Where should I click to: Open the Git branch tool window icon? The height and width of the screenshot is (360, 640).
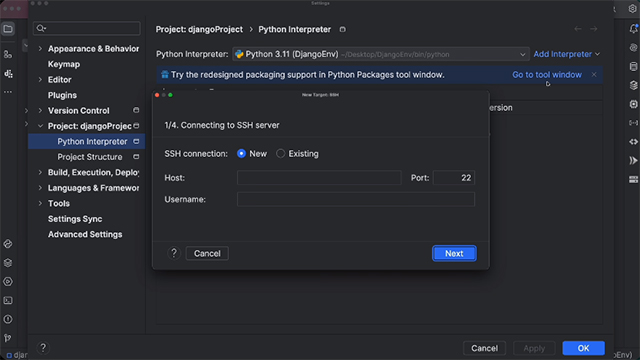click(x=8, y=338)
